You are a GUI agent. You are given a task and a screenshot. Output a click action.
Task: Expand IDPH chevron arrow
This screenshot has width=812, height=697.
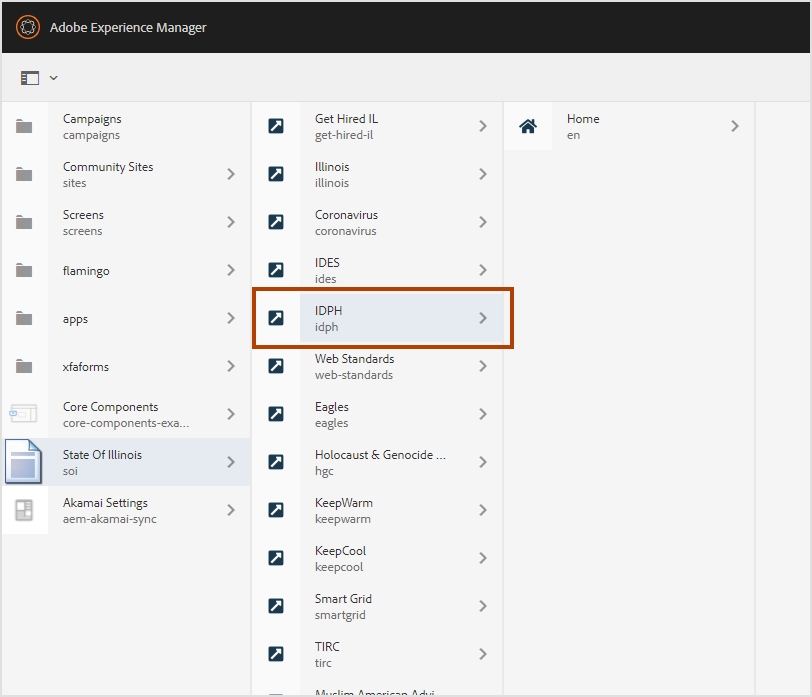tap(483, 318)
